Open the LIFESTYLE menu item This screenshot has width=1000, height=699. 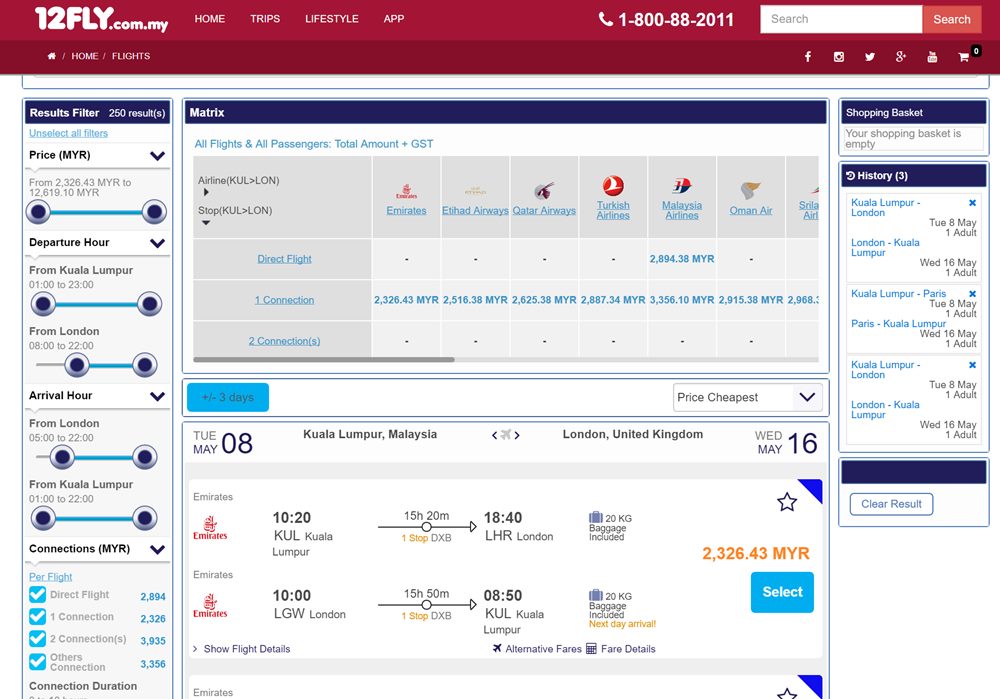click(332, 19)
